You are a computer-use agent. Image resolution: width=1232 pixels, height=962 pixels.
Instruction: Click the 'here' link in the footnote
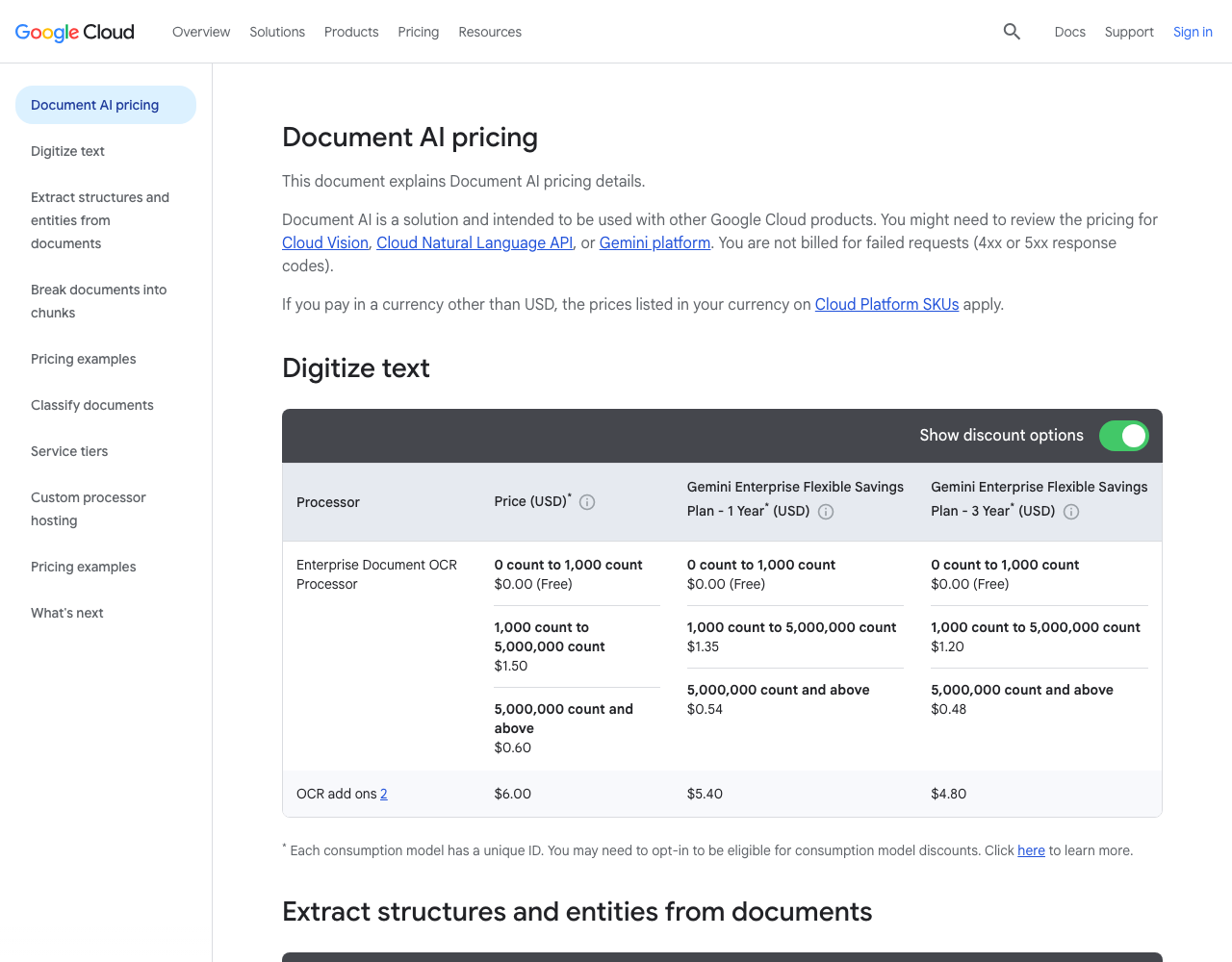[1031, 850]
